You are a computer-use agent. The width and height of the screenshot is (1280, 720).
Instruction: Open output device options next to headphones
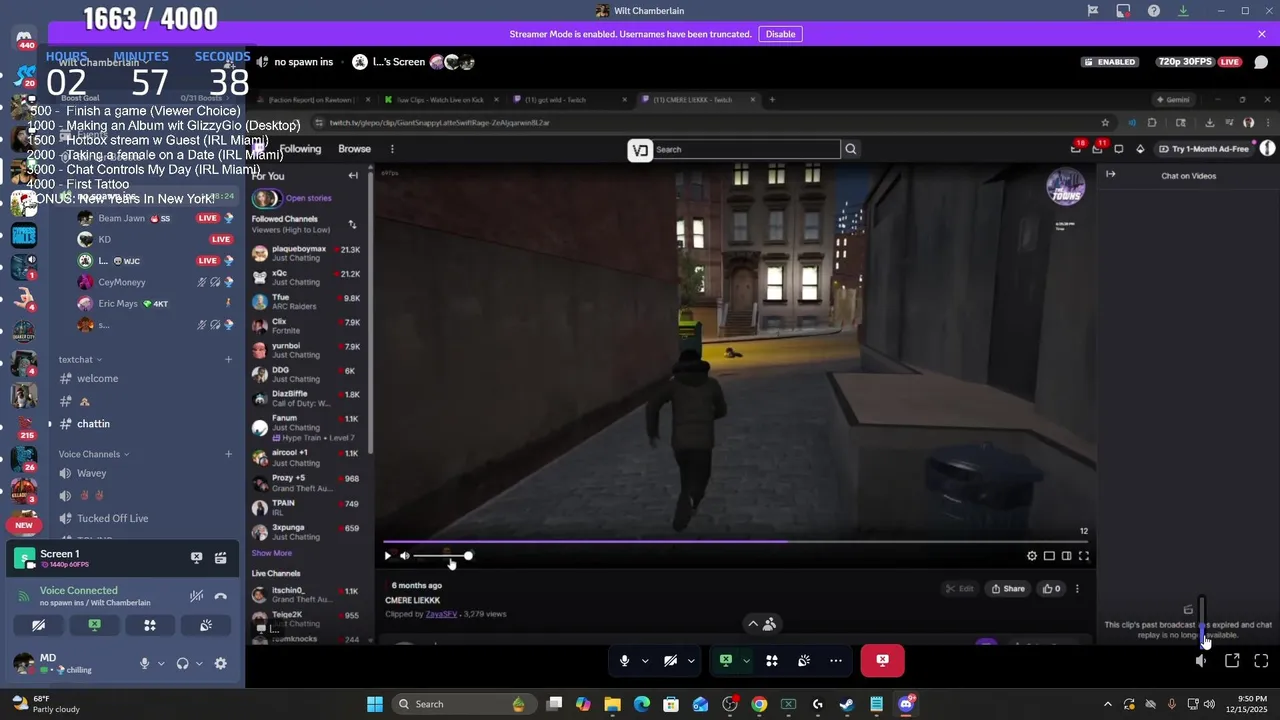click(198, 664)
